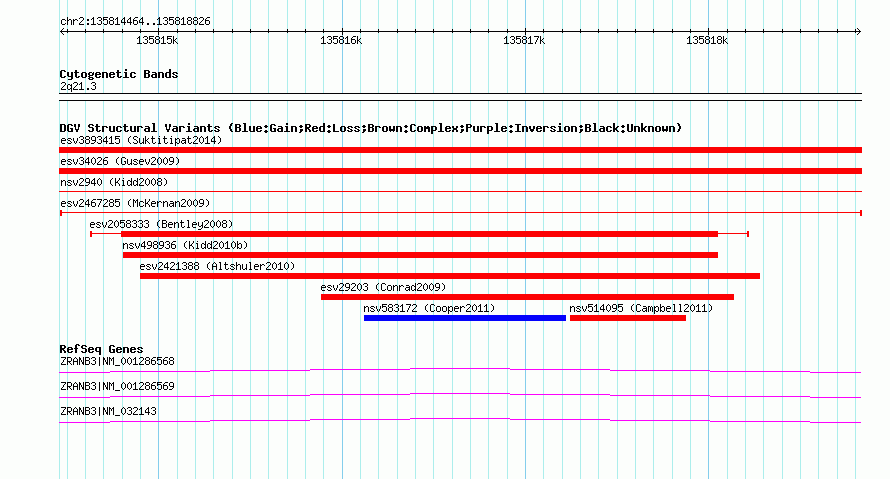Image resolution: width=890 pixels, height=479 pixels.
Task: Click the ZRANB3|NM_032143 gene label
Action: [x=108, y=411]
